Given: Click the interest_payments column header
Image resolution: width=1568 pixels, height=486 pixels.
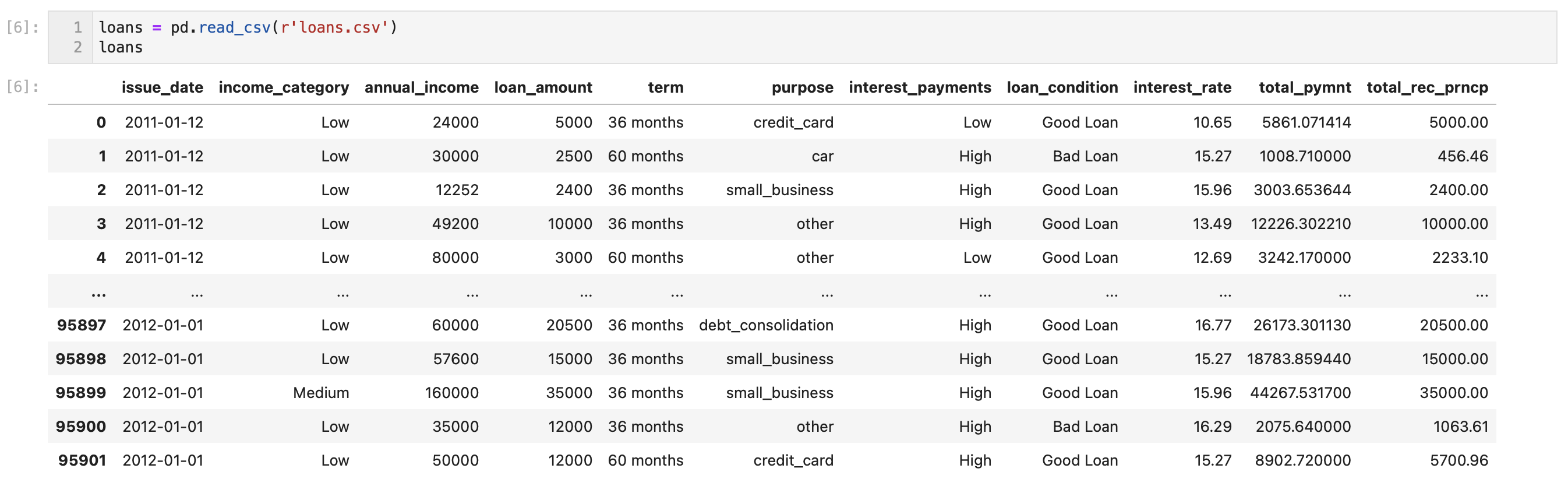Looking at the screenshot, I should click(919, 87).
